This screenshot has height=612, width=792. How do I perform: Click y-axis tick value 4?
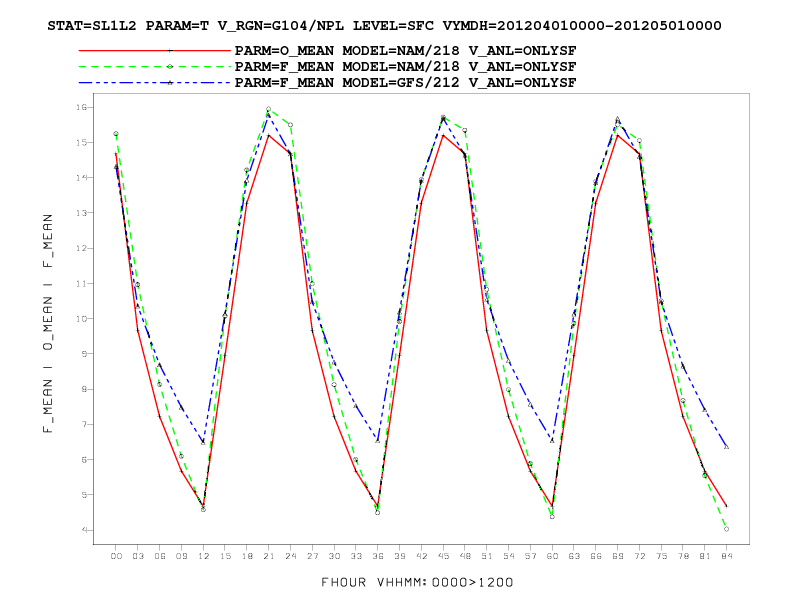[x=83, y=530]
